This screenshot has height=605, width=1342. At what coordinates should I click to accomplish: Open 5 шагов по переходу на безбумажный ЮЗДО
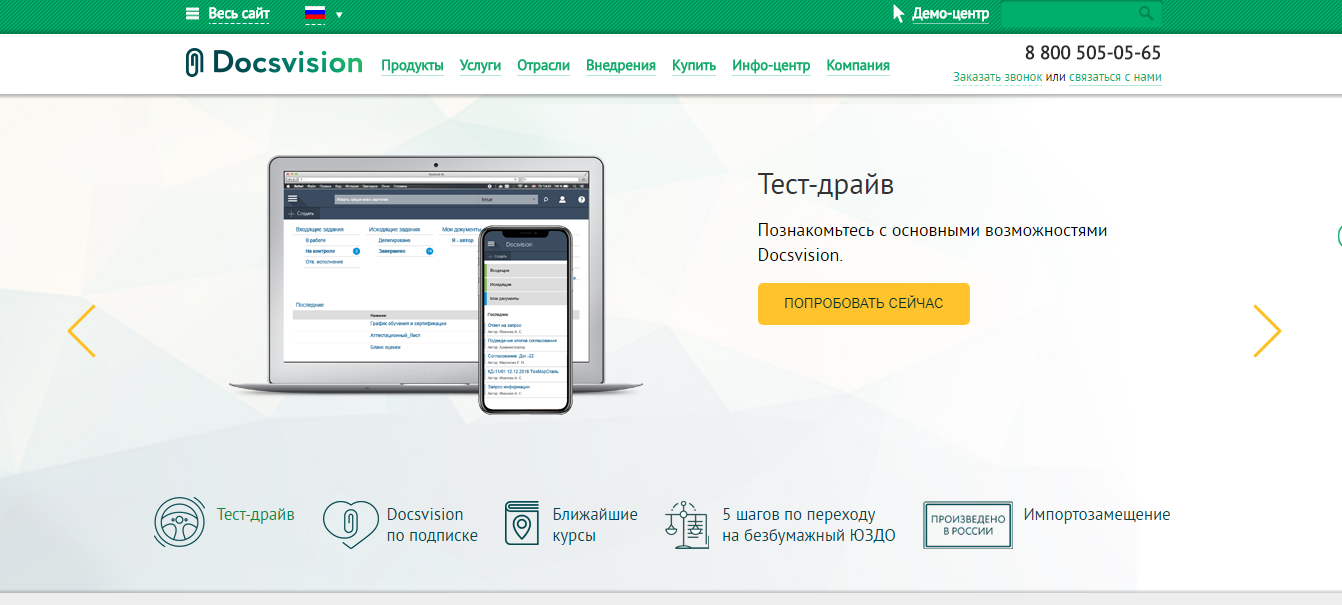point(809,525)
